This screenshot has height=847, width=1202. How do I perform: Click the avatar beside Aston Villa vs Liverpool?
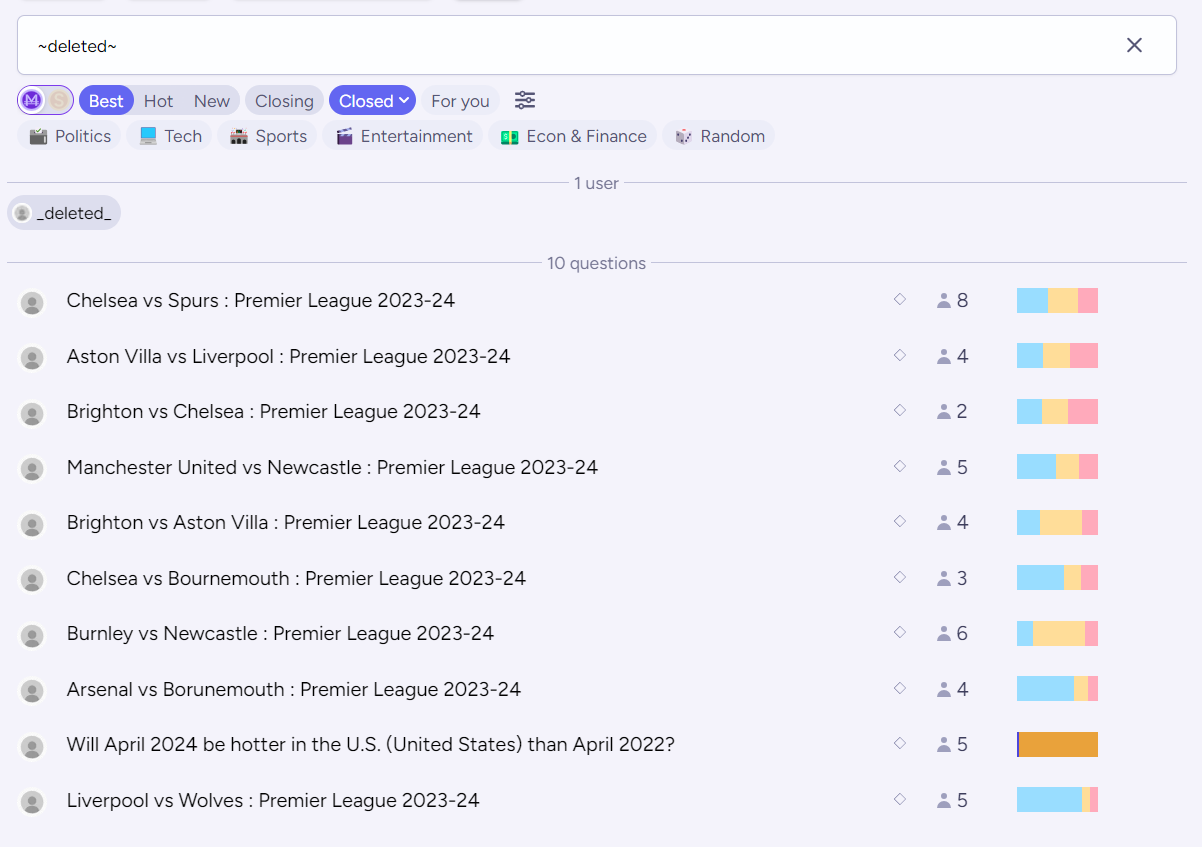tap(32, 358)
